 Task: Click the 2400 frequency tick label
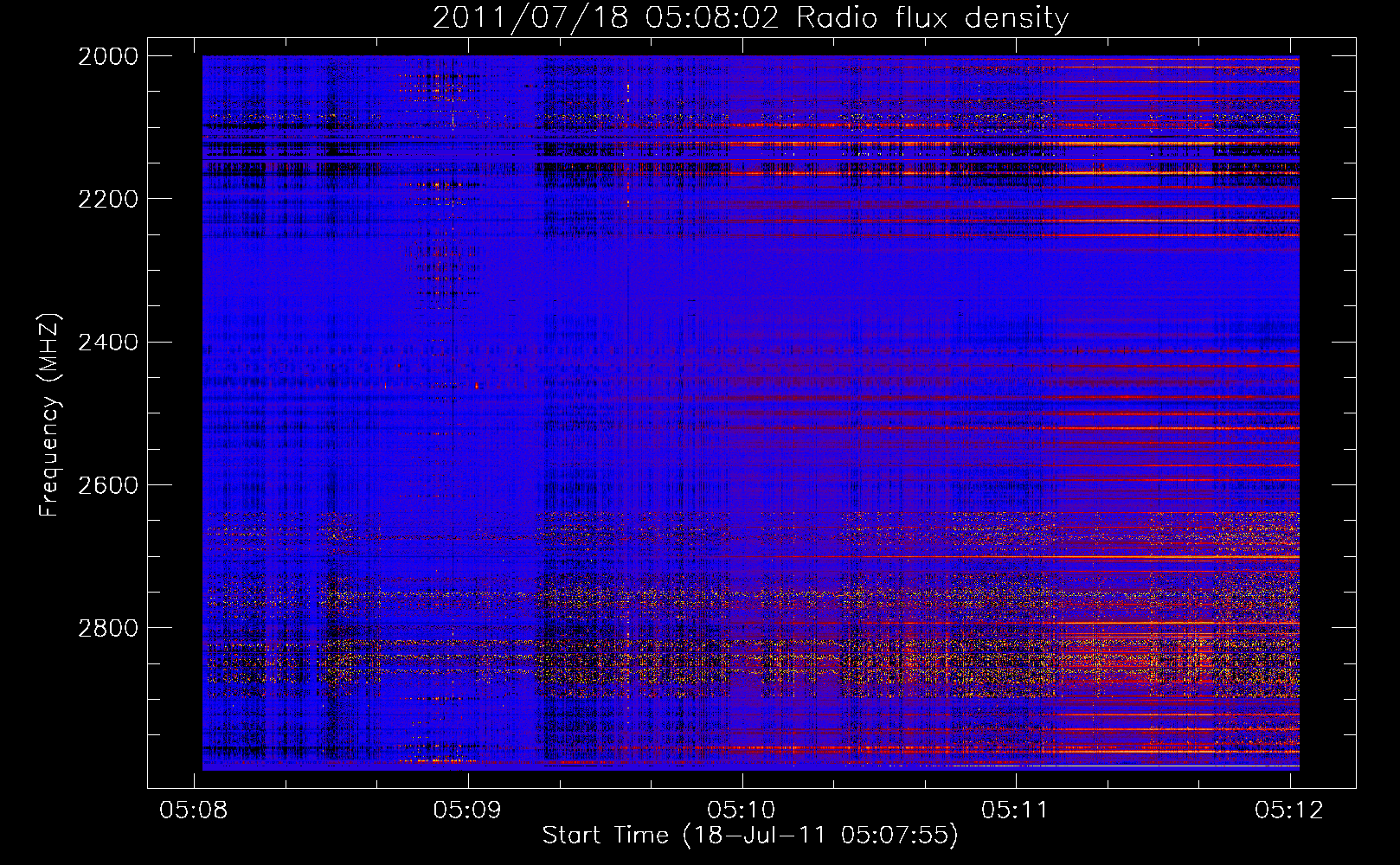[x=108, y=343]
